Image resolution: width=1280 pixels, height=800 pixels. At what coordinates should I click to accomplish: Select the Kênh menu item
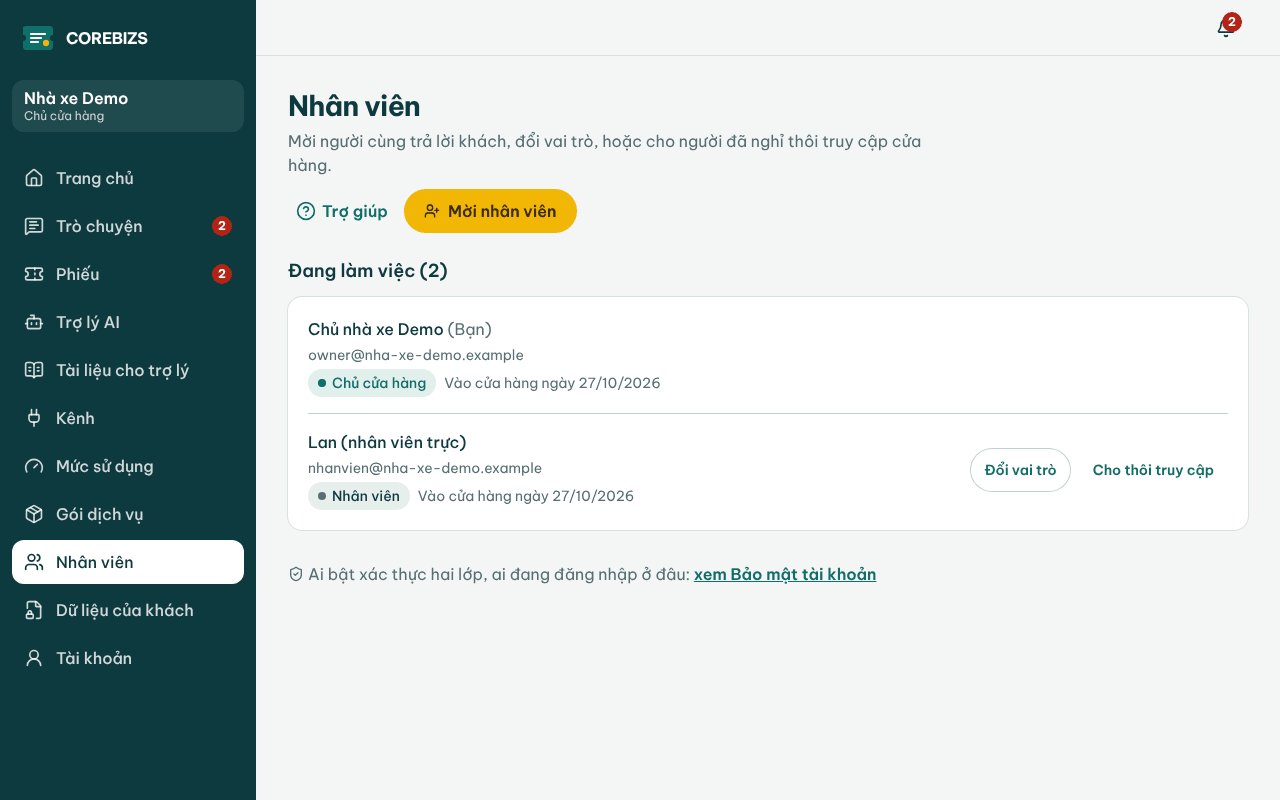pos(128,418)
